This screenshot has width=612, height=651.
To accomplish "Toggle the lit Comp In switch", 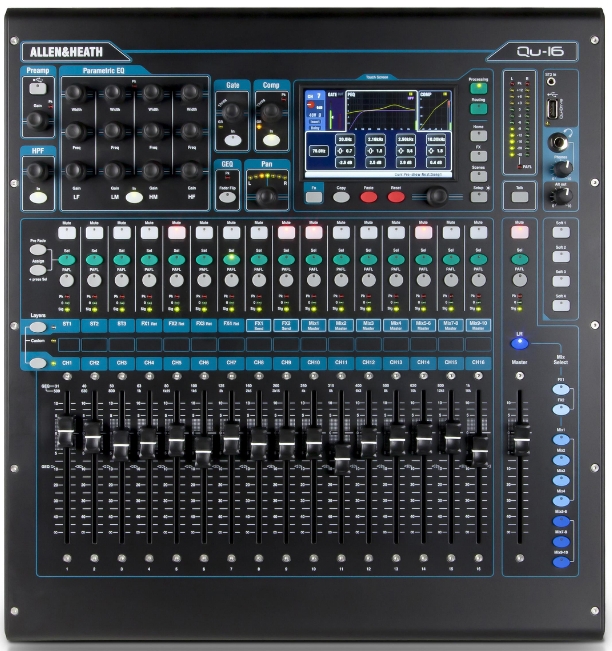I will point(271,140).
